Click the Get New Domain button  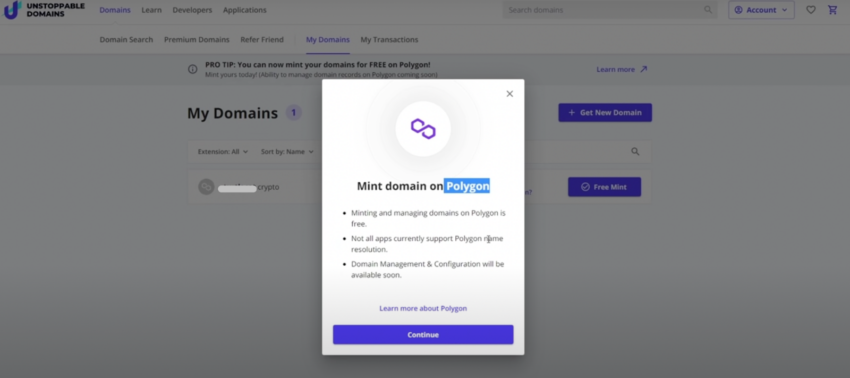605,112
